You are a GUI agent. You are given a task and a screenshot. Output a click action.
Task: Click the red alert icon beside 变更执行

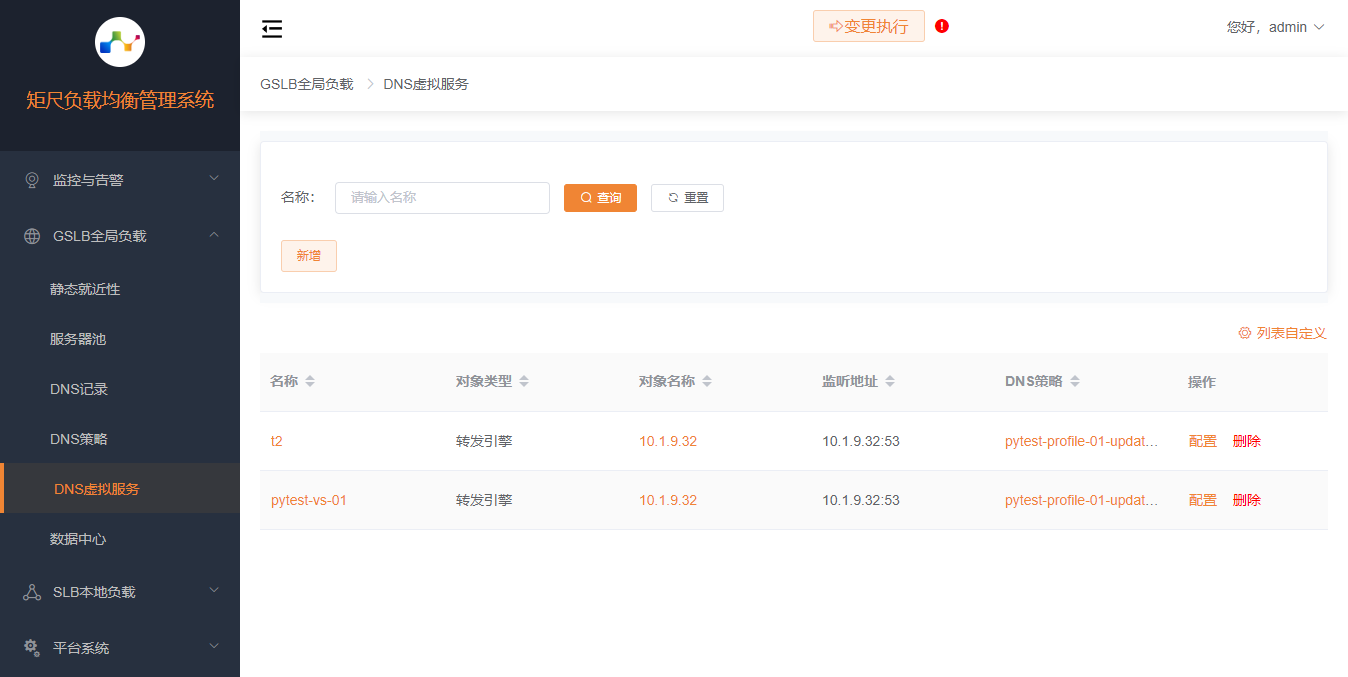(942, 26)
